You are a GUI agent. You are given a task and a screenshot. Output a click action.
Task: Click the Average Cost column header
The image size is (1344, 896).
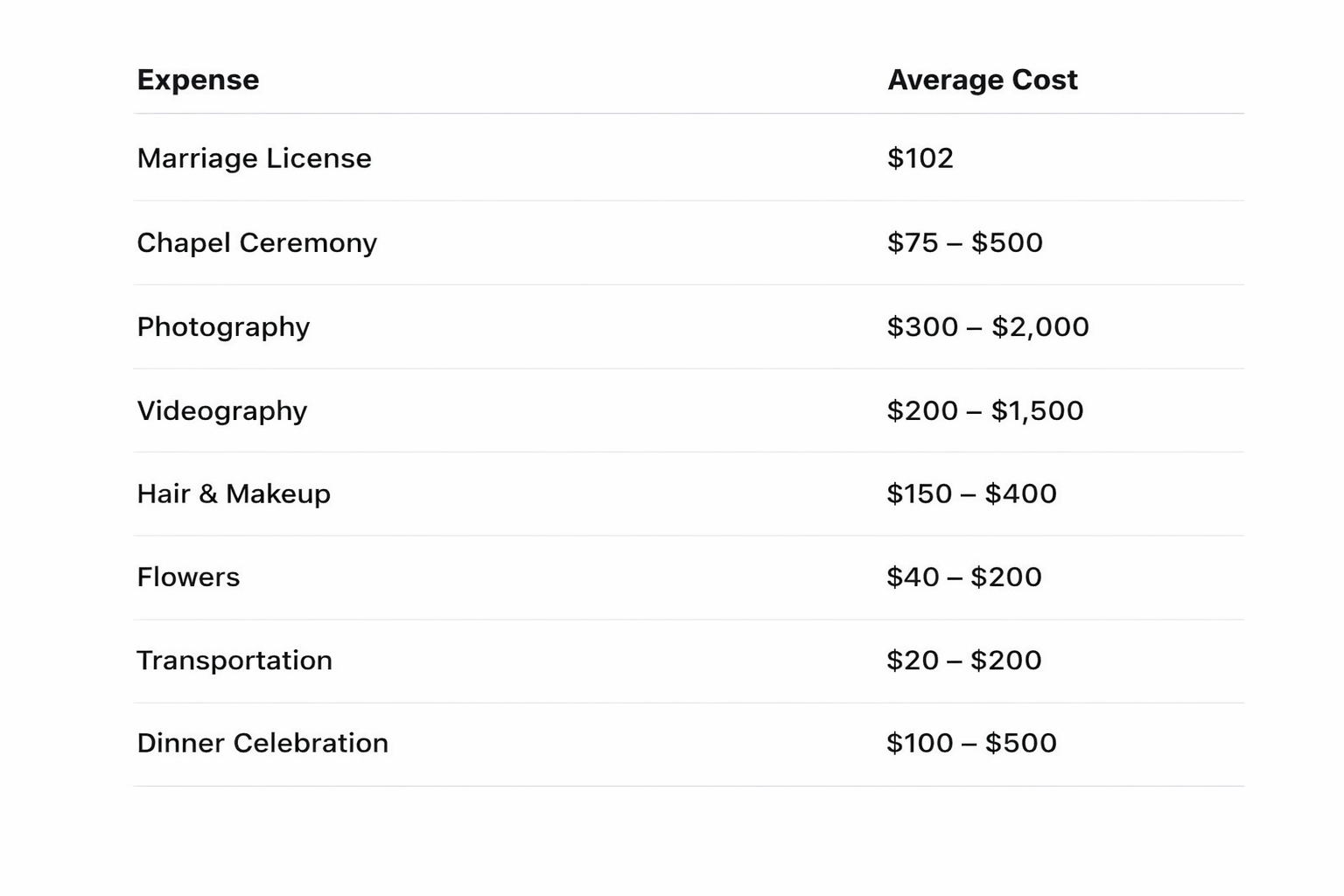[x=982, y=80]
